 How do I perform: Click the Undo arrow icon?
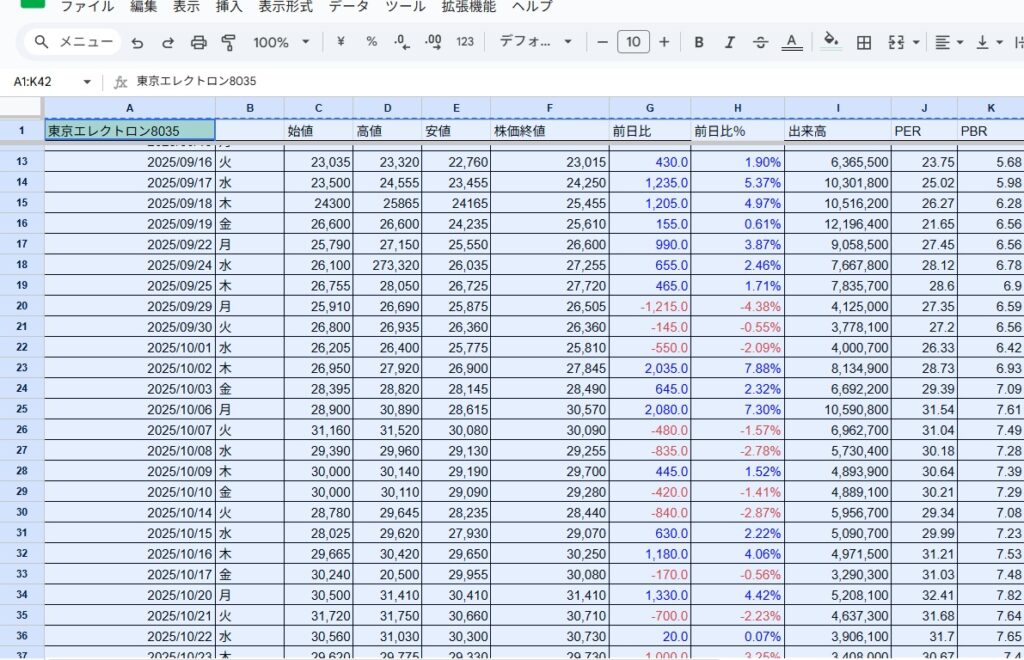137,42
